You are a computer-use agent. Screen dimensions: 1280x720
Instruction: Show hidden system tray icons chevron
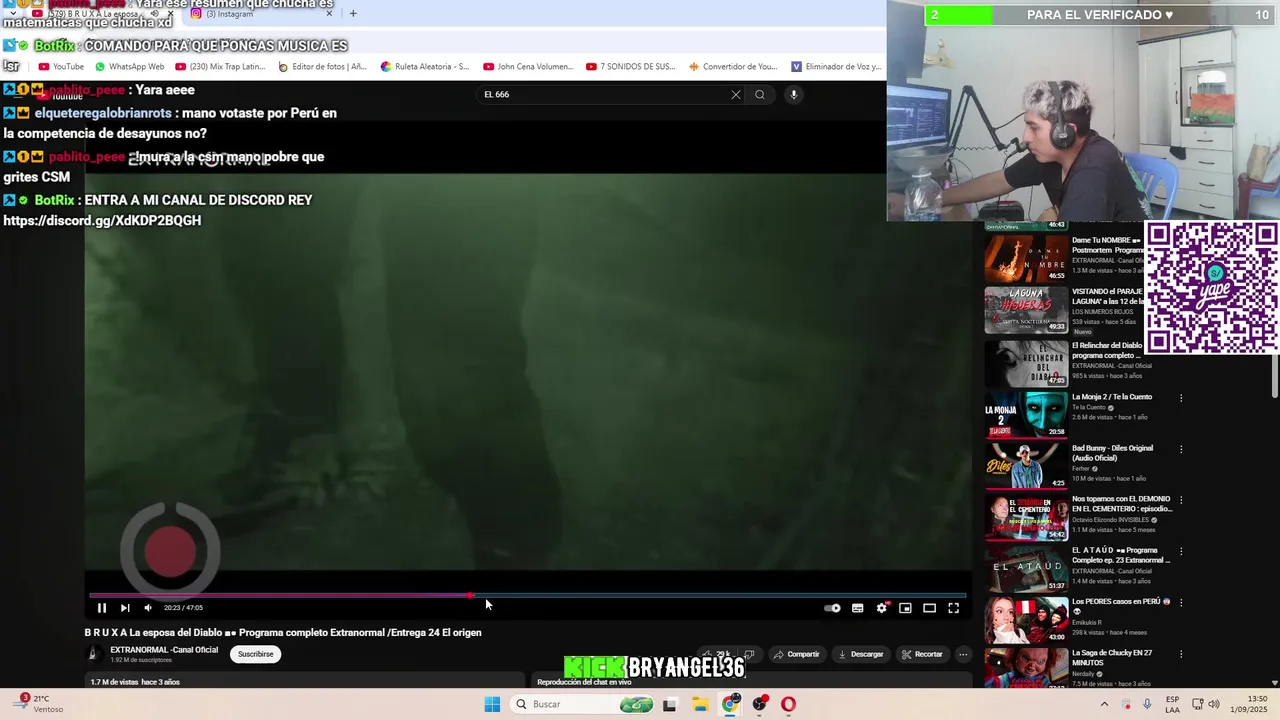pos(1104,704)
